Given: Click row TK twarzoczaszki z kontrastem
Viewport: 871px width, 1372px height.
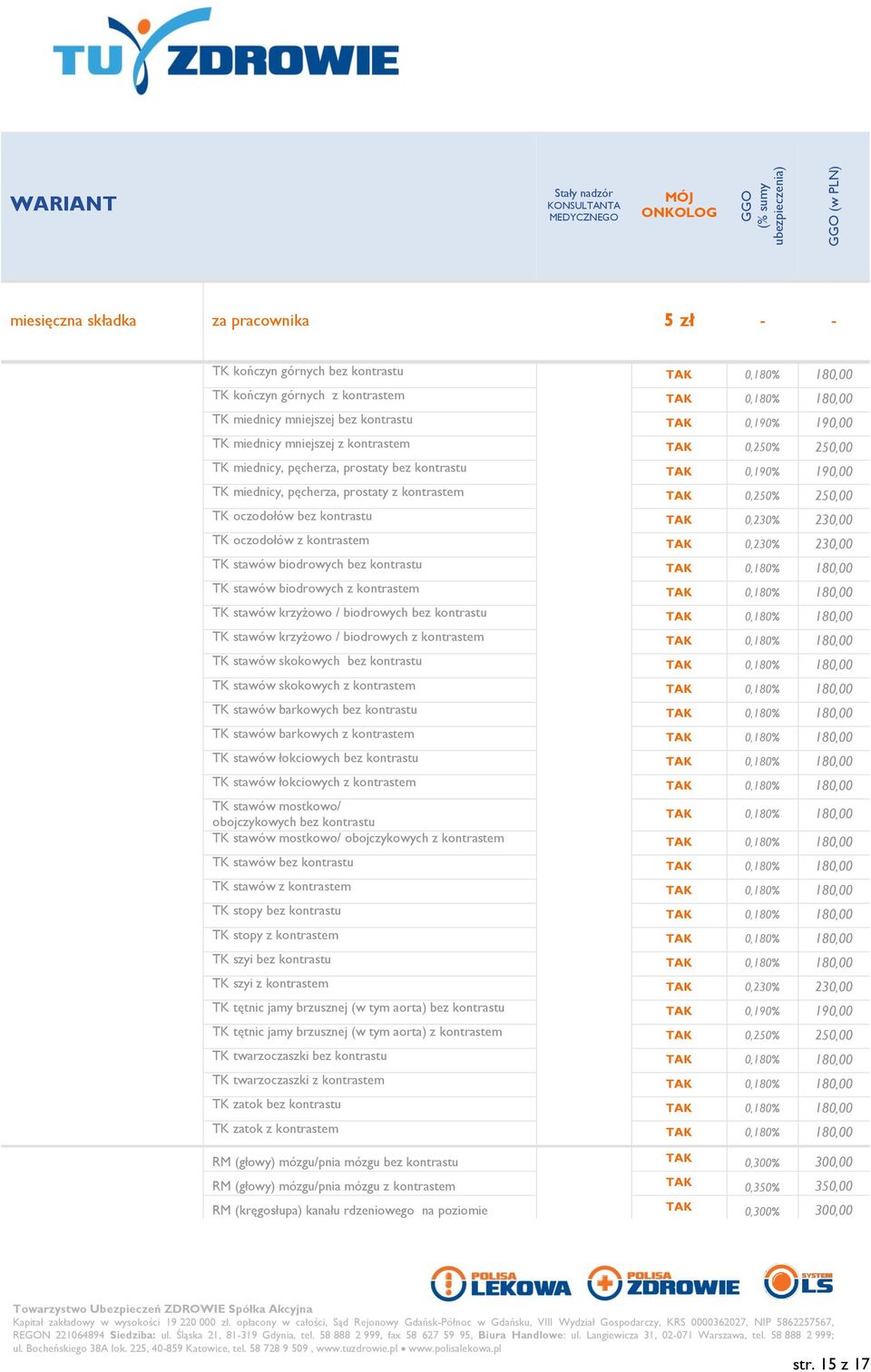Looking at the screenshot, I should (x=298, y=1081).
